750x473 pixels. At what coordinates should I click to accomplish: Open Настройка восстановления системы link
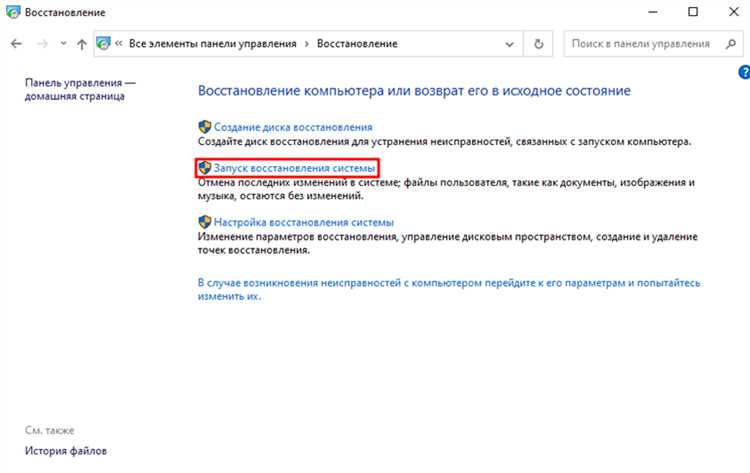[x=304, y=222]
